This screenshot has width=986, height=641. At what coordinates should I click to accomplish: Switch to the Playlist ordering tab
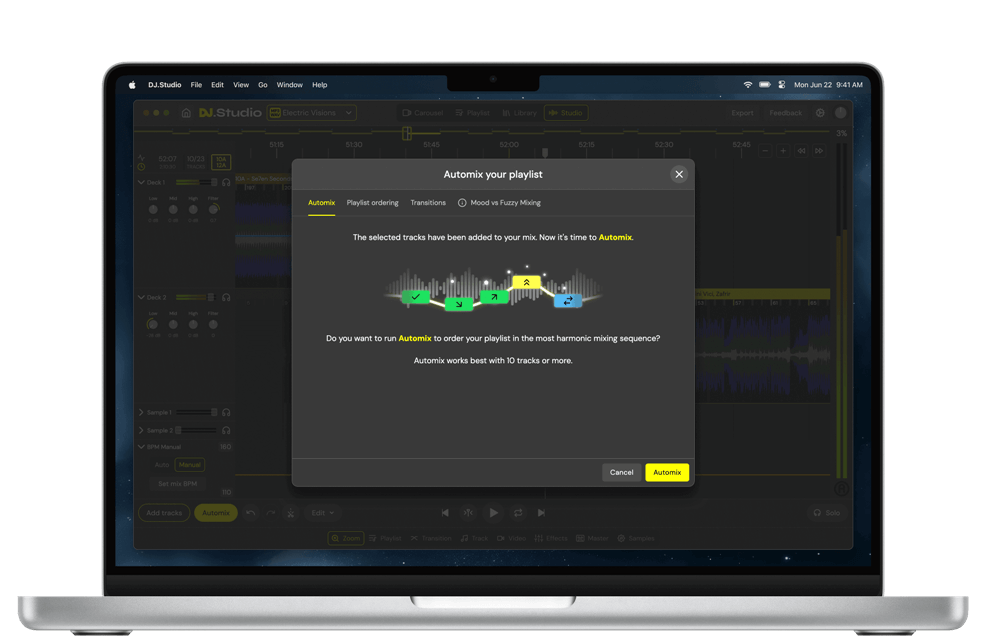[372, 203]
